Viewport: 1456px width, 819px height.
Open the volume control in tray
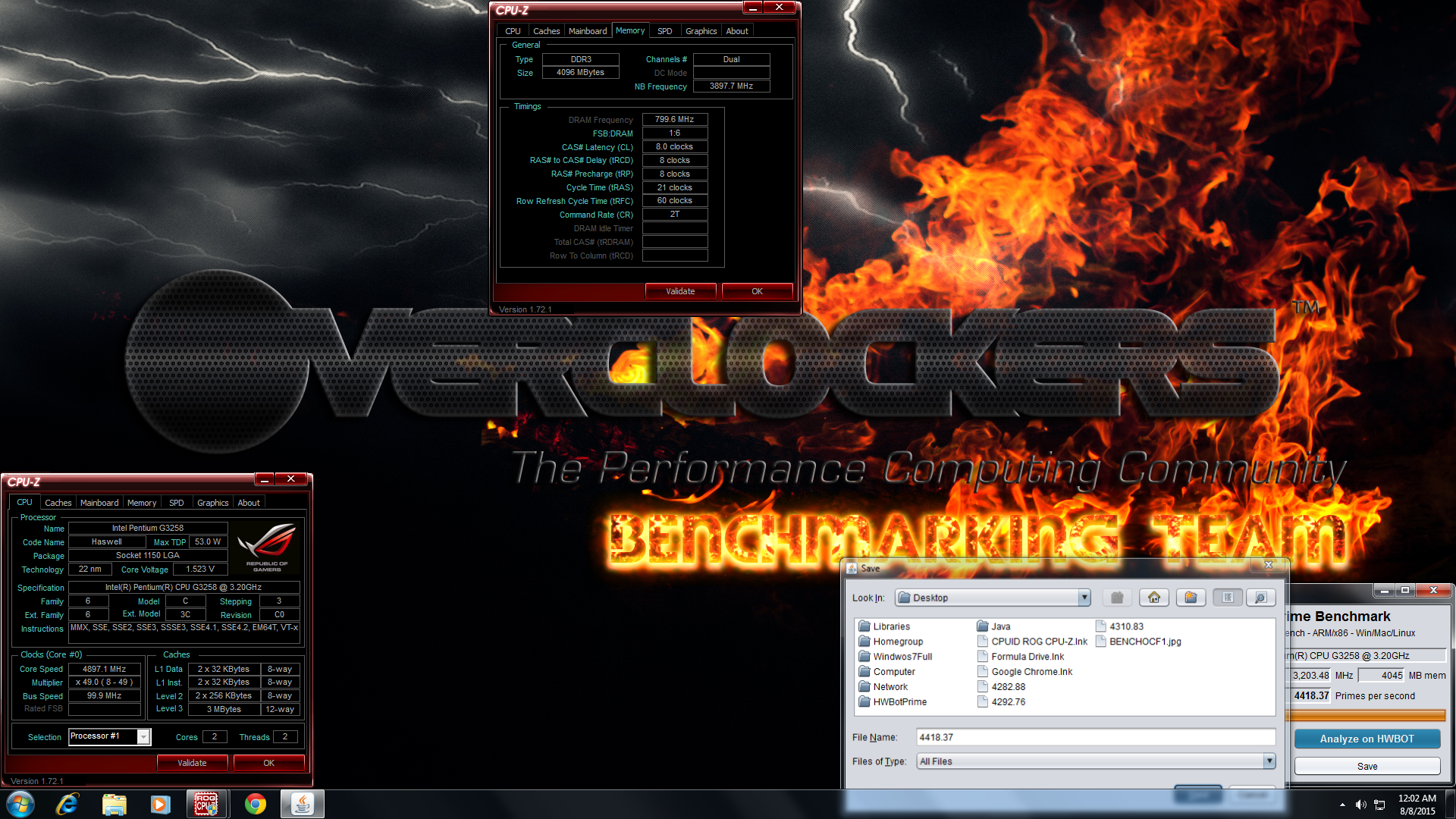(1360, 805)
